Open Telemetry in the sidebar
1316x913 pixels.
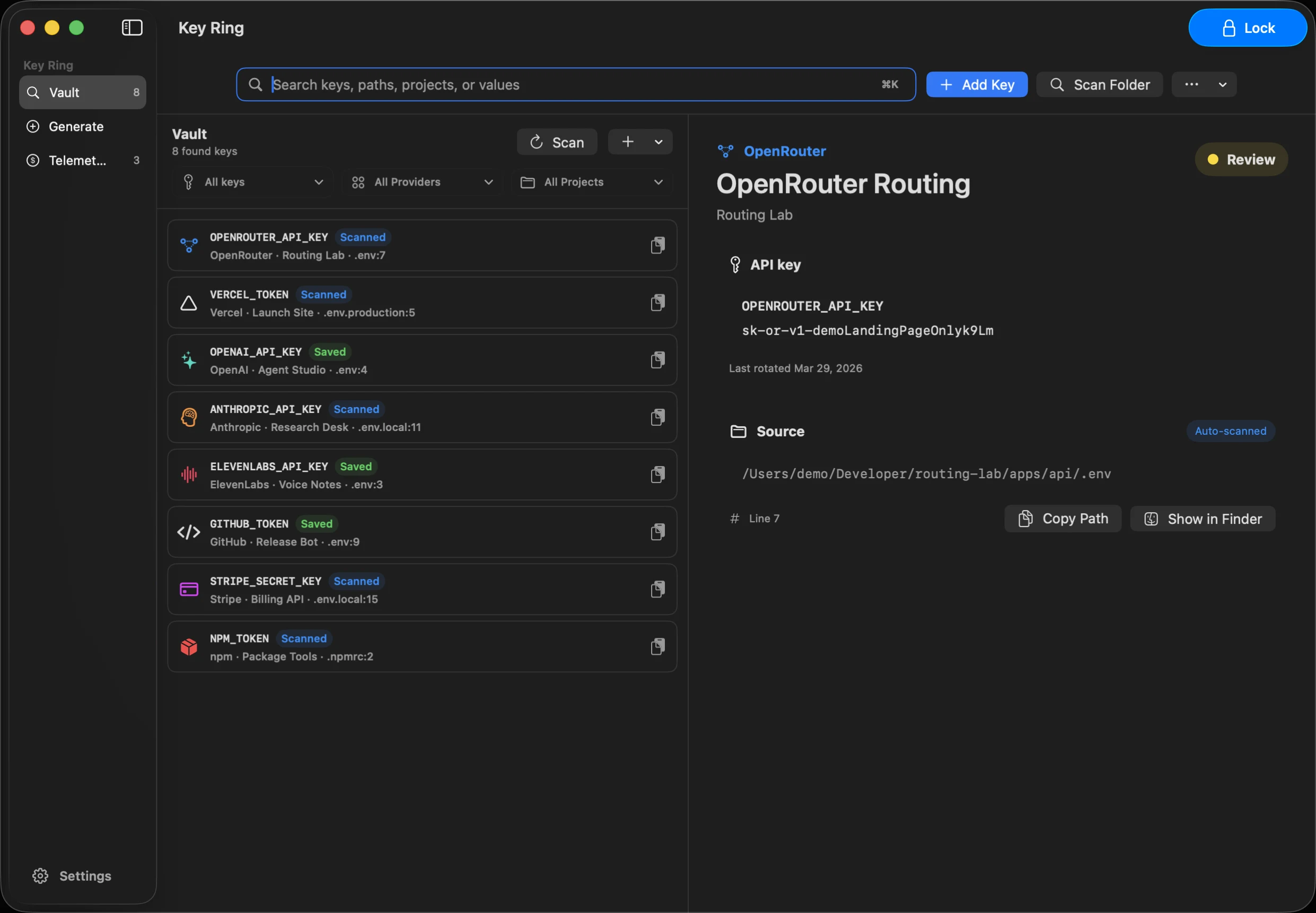coord(82,160)
